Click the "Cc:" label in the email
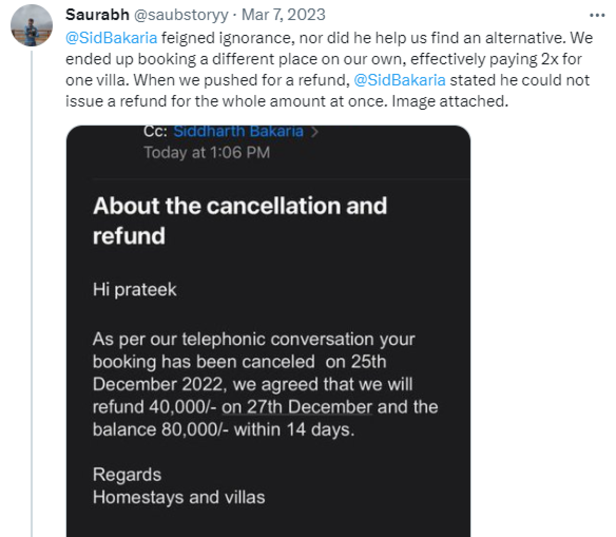 click(156, 131)
